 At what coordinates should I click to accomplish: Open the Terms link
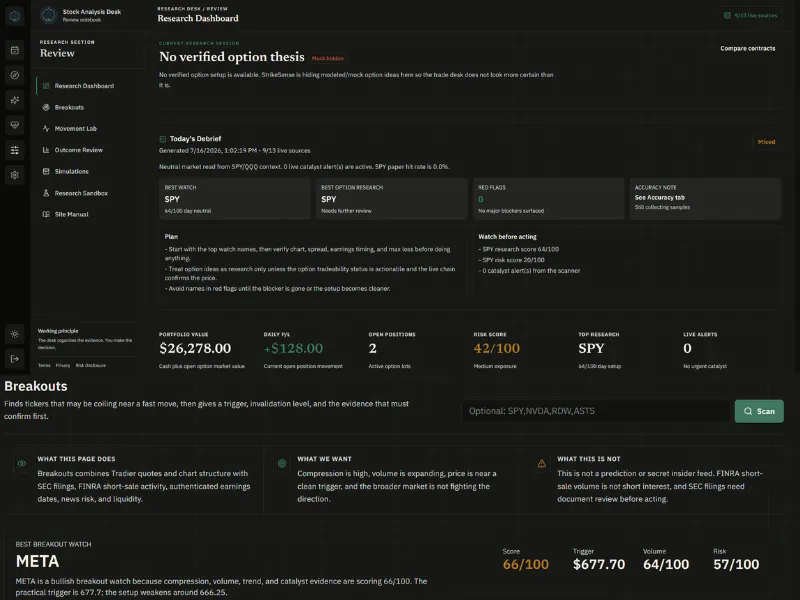tap(44, 365)
